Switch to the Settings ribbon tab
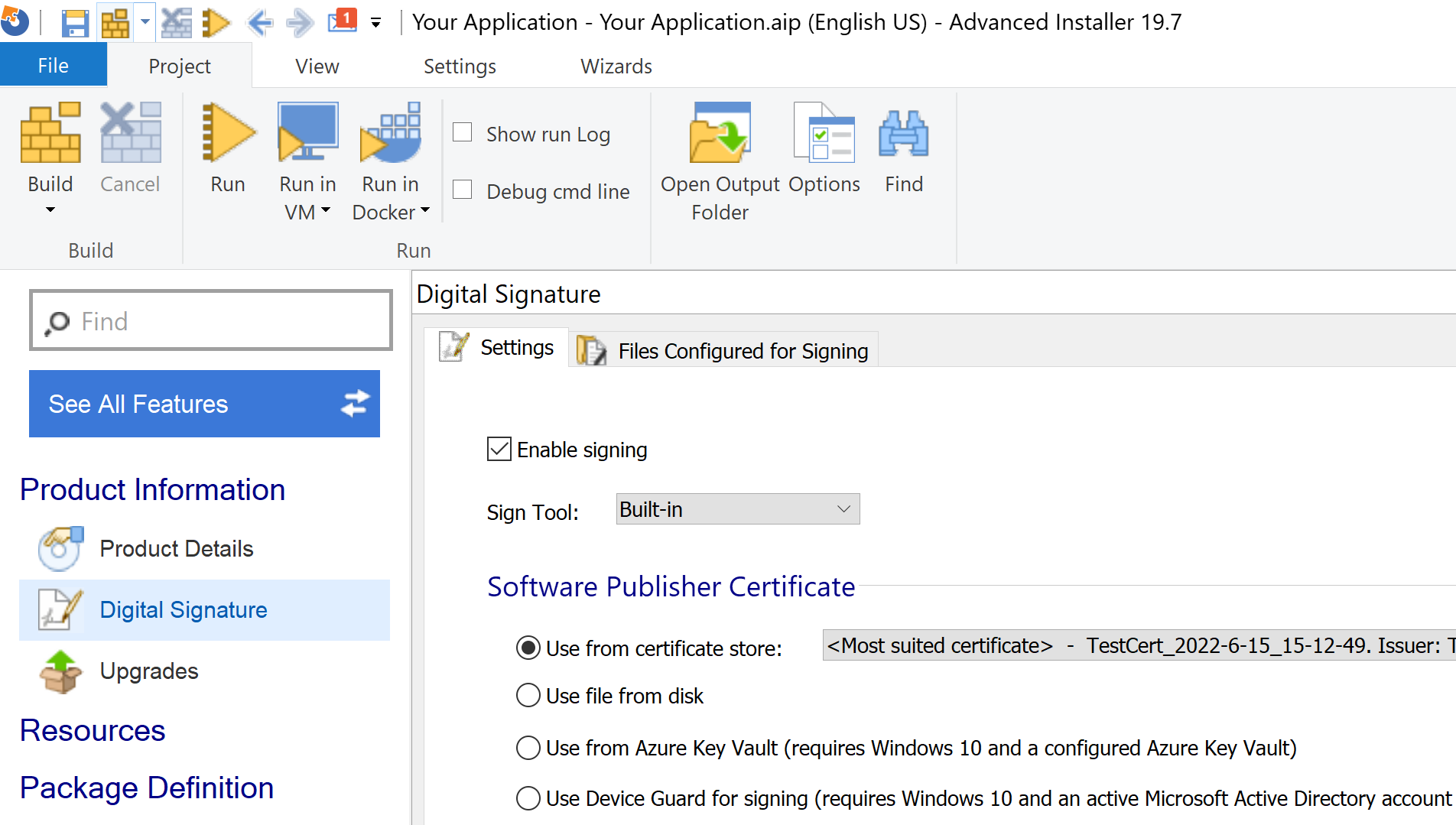1456x825 pixels. click(x=460, y=67)
